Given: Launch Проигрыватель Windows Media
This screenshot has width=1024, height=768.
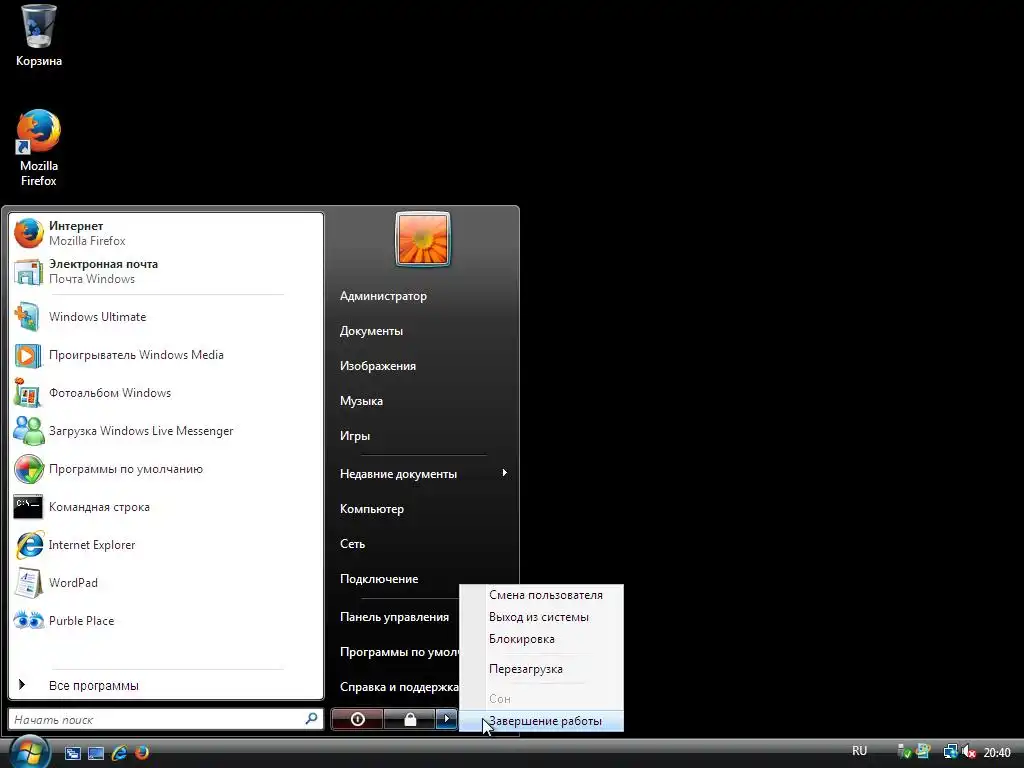Looking at the screenshot, I should pyautogui.click(x=166, y=355).
